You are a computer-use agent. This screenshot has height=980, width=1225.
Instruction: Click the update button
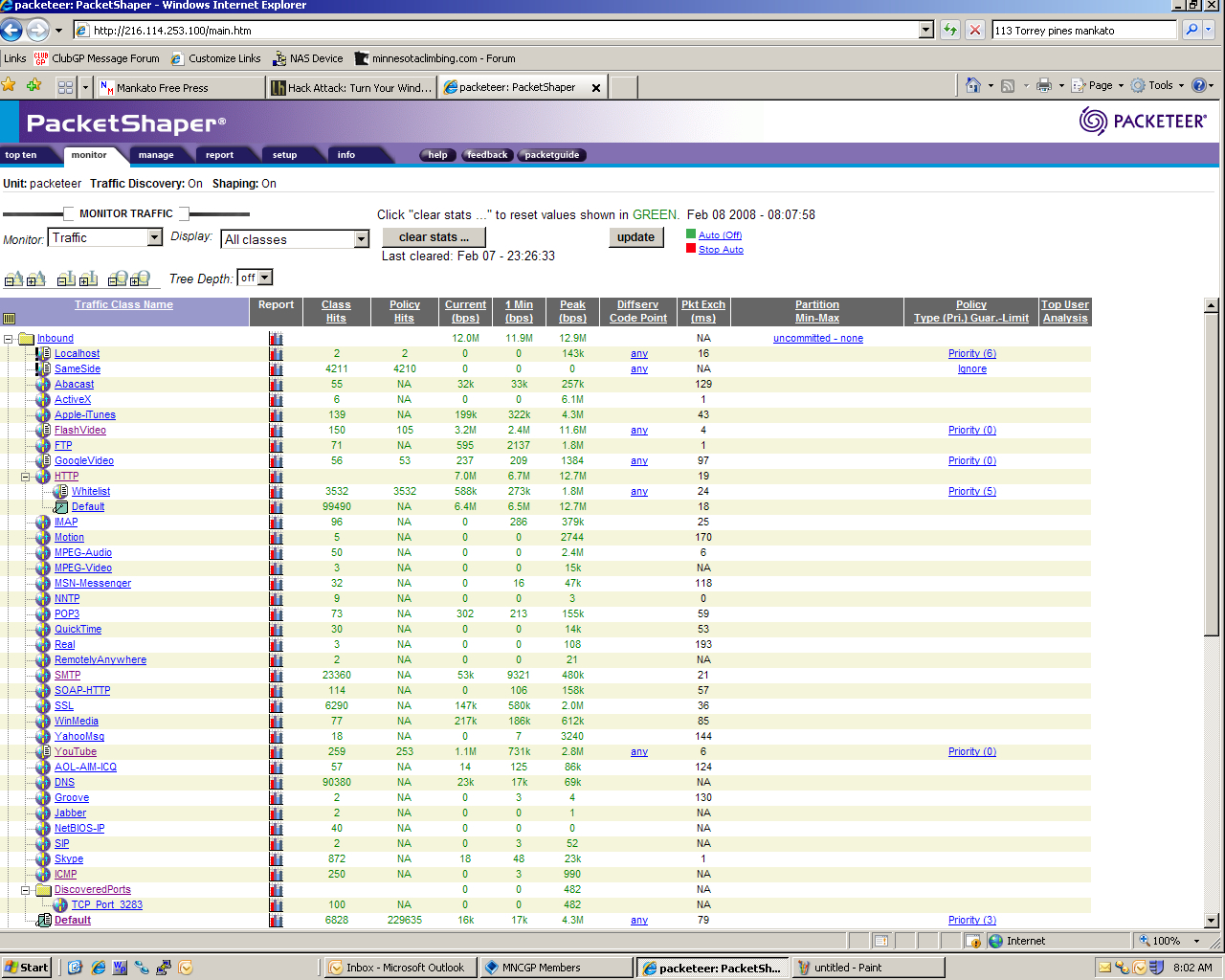click(x=636, y=237)
